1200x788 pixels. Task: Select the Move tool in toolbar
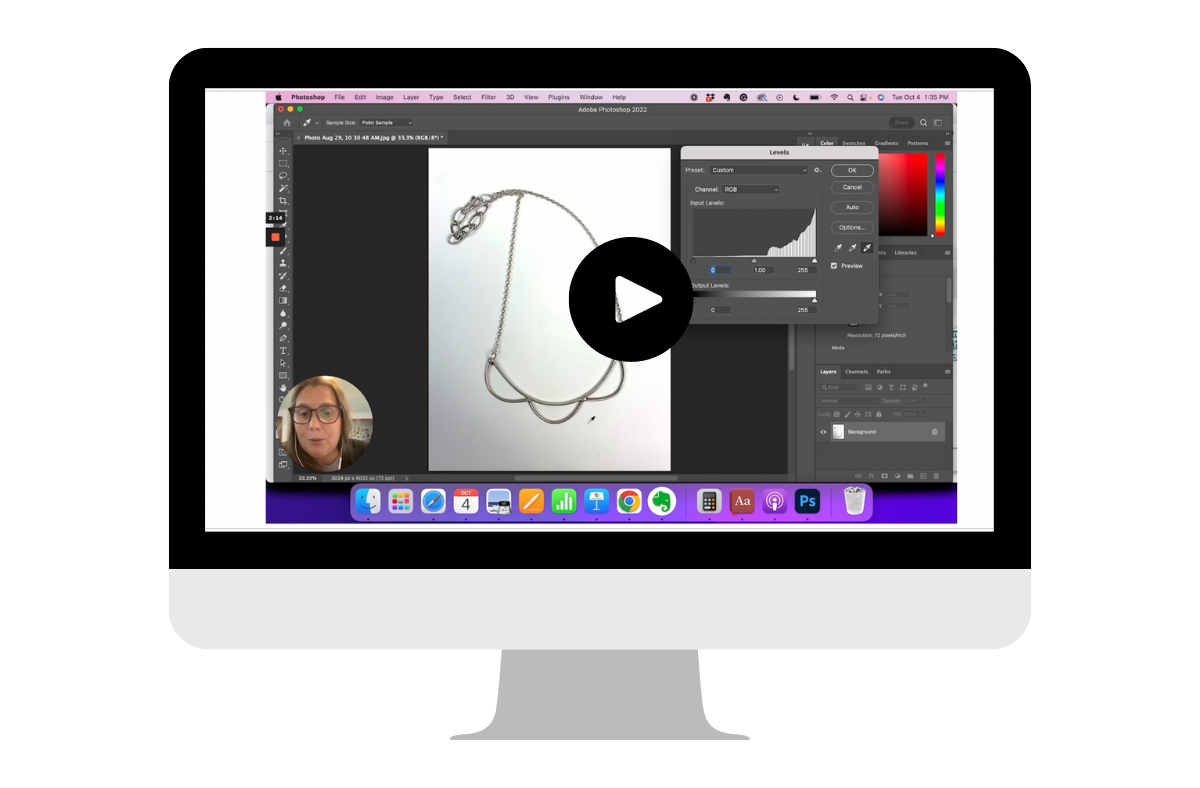pos(283,151)
